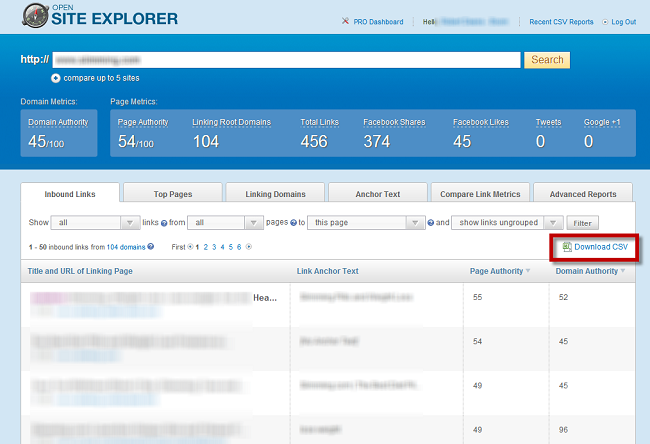
Task: Click Domain Authority value 52
Action: (563, 297)
